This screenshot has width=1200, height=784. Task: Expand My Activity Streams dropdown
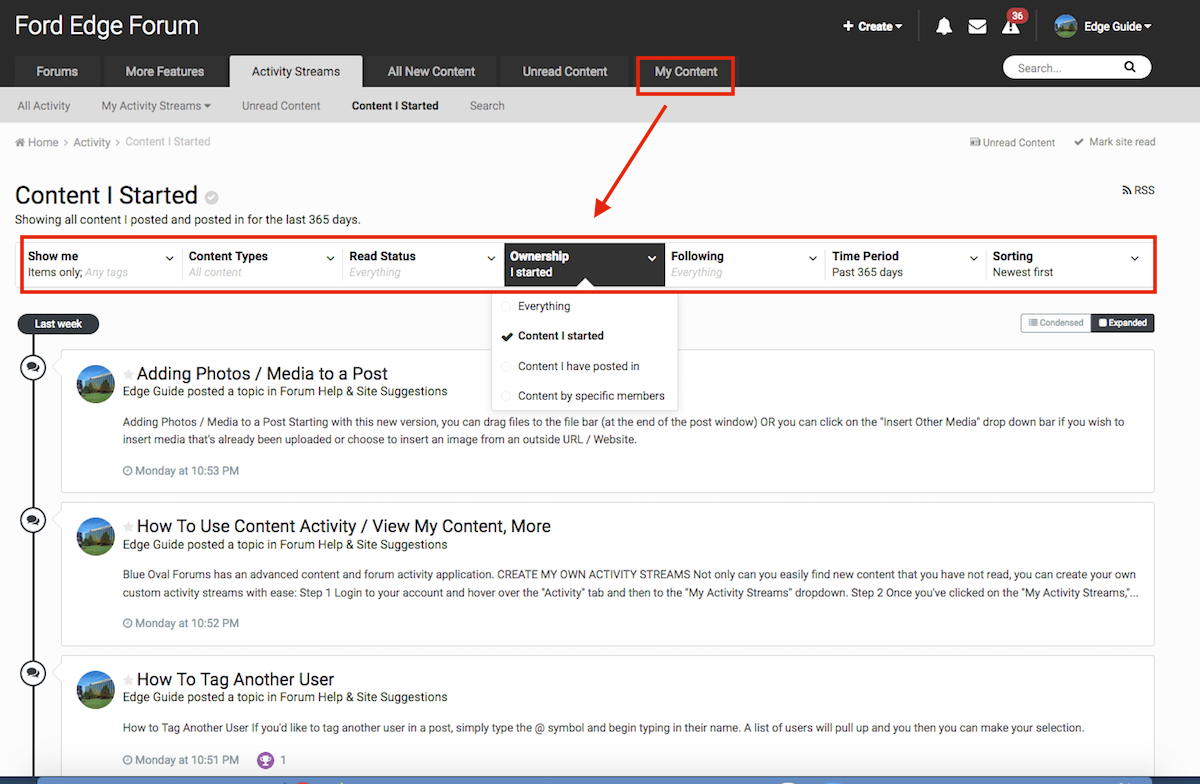point(156,106)
